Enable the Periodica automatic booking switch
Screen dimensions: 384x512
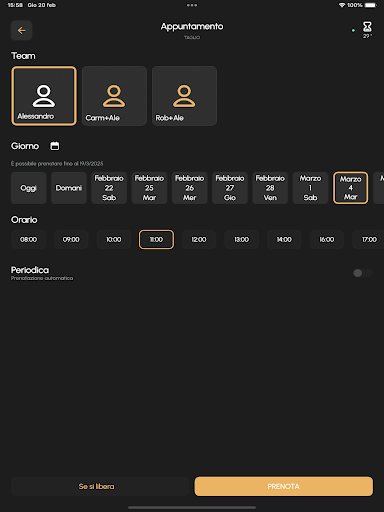click(363, 273)
